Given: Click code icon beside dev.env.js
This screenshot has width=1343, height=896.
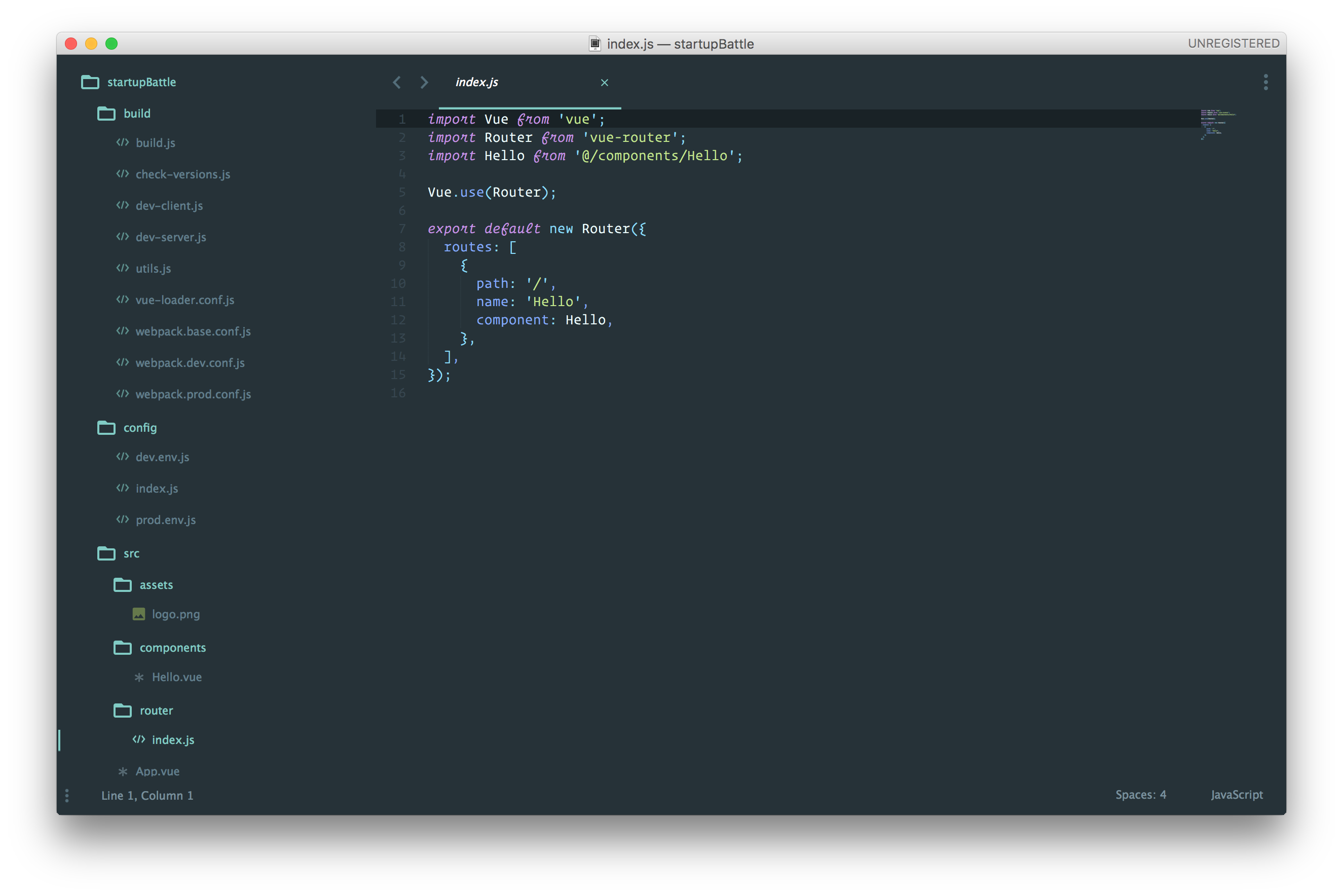Looking at the screenshot, I should (122, 457).
